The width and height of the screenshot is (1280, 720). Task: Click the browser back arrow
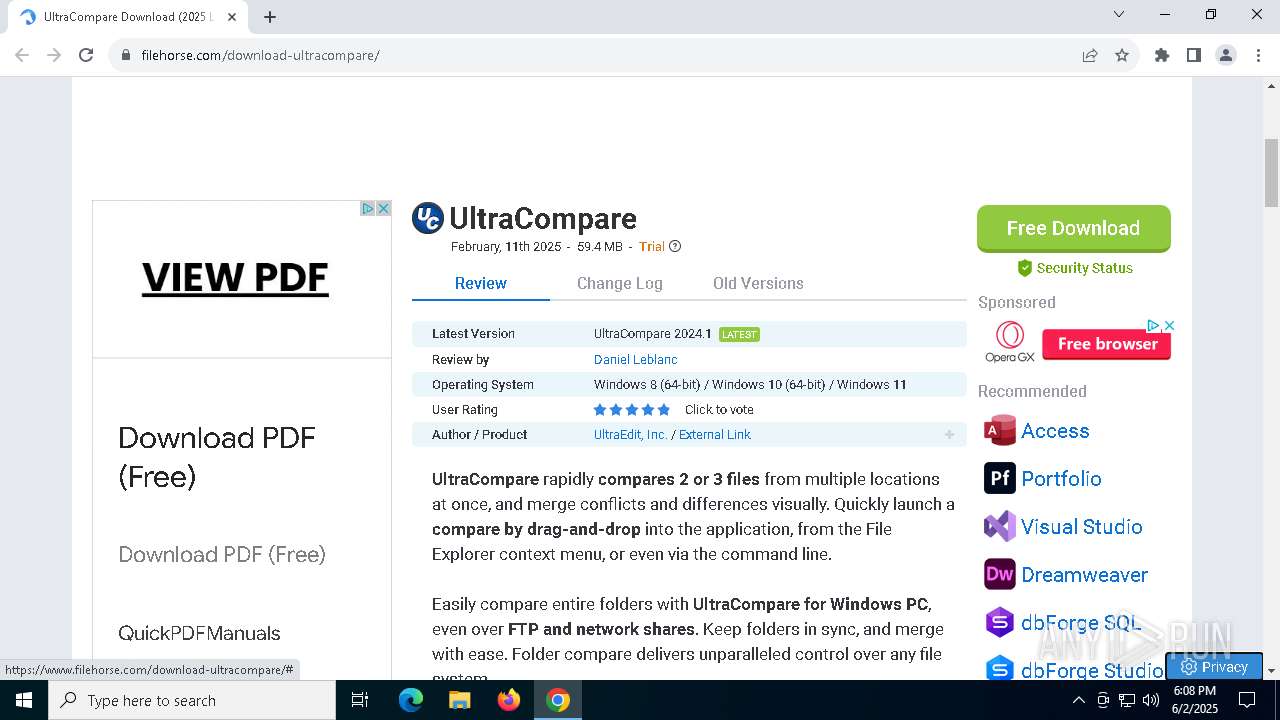click(x=22, y=55)
